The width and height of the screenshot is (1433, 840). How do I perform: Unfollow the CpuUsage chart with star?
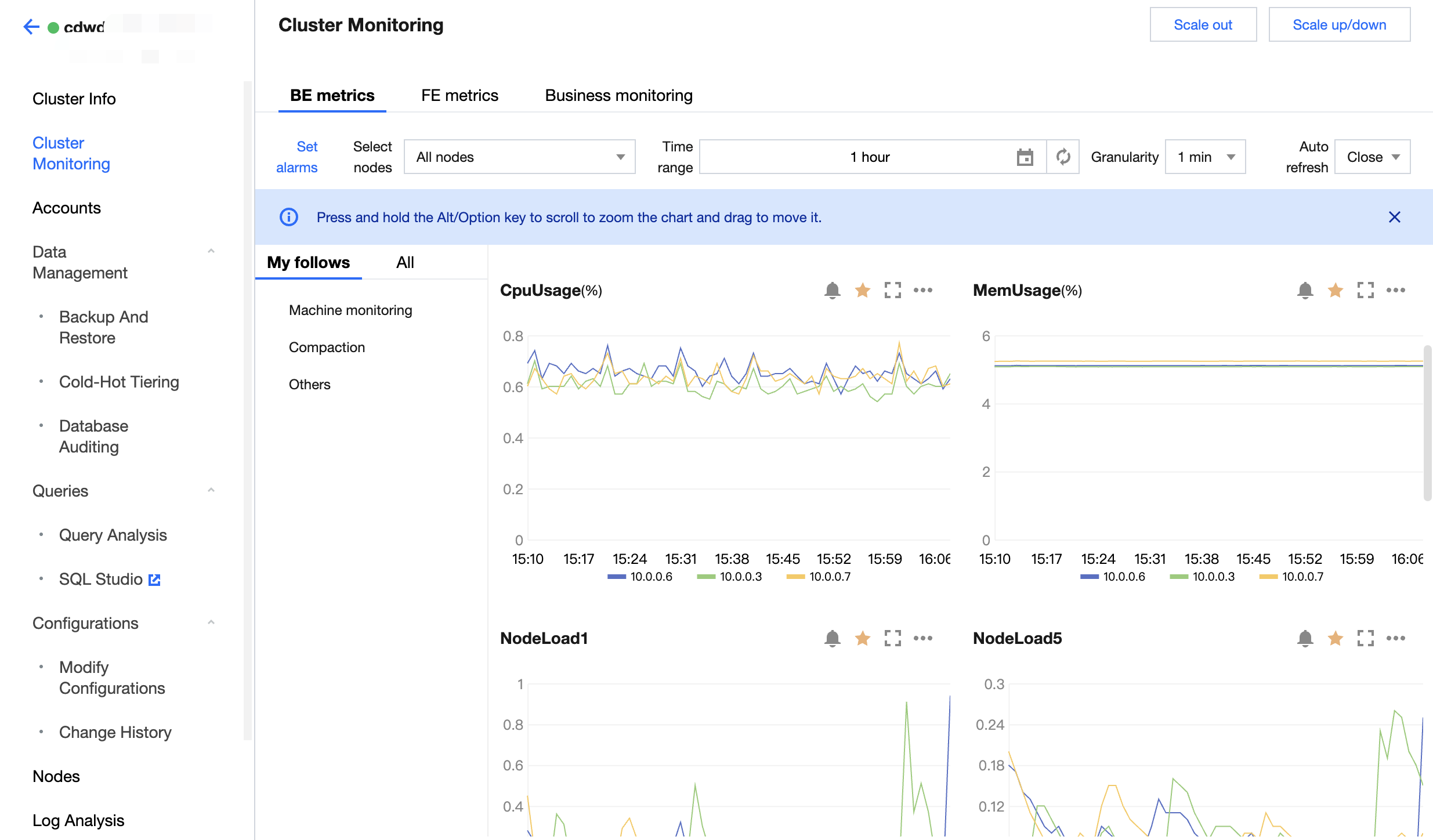862,290
